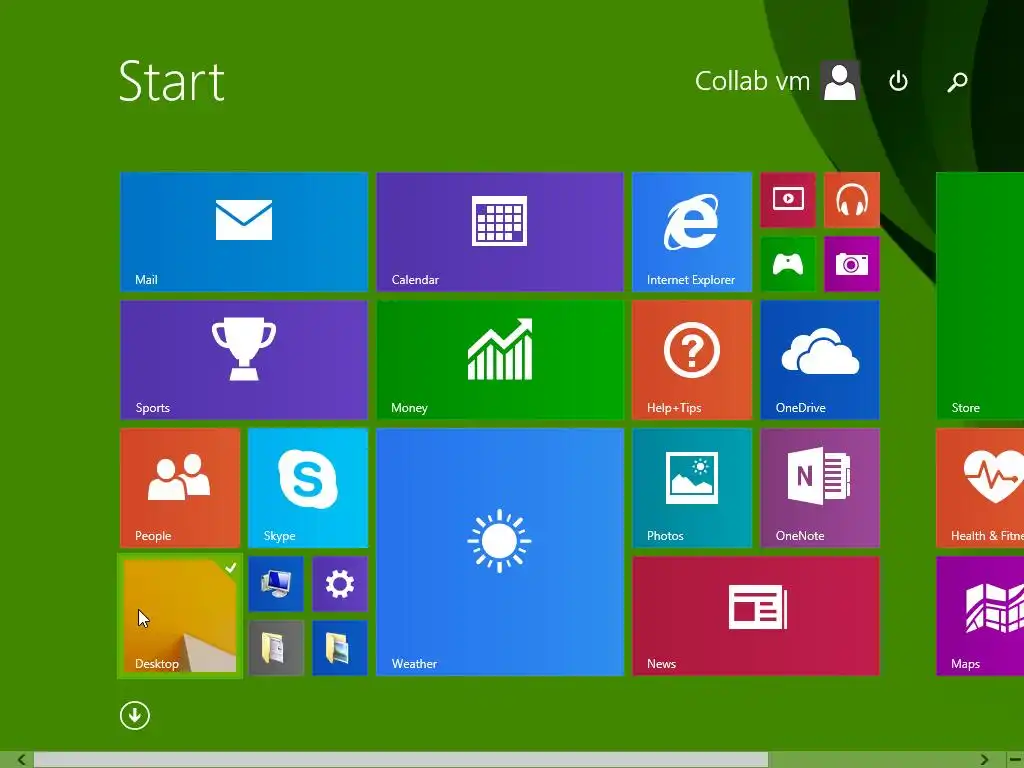Click the selected Desktop tile
This screenshot has width=1024, height=768.
click(x=180, y=615)
